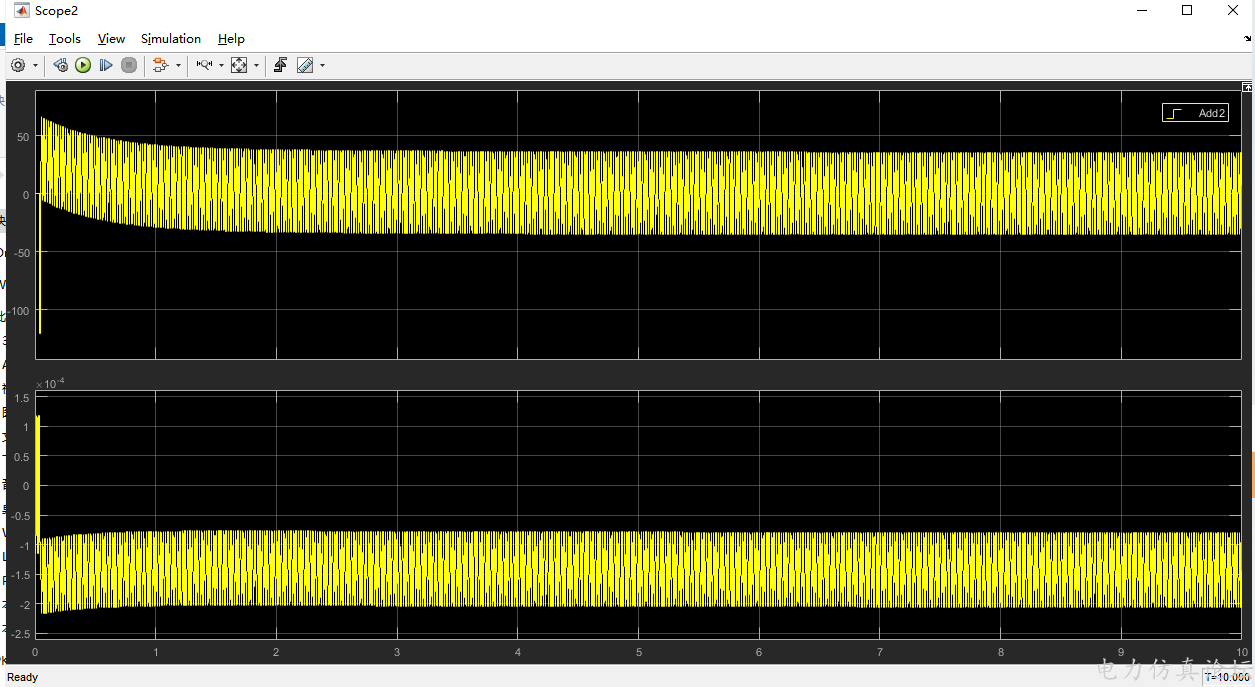
Task: Open the Simulation menu
Action: coord(171,39)
